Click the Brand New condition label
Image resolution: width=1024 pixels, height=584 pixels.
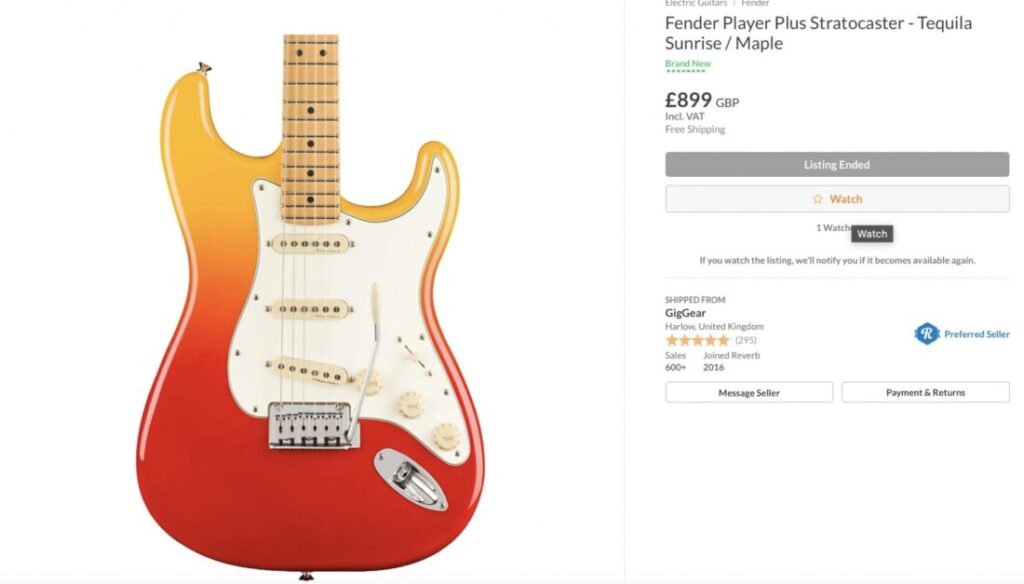point(688,64)
